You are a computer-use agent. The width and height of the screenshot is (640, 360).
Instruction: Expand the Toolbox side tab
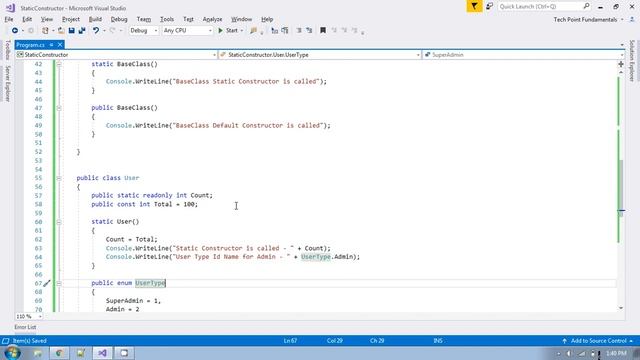pos(7,50)
